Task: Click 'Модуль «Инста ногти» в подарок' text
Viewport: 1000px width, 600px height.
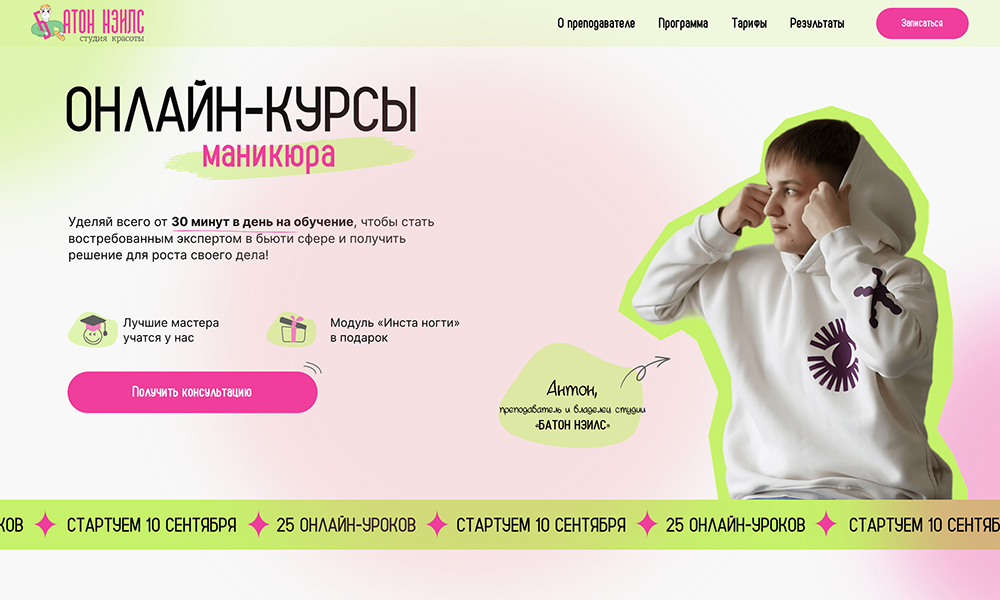Action: 394,330
